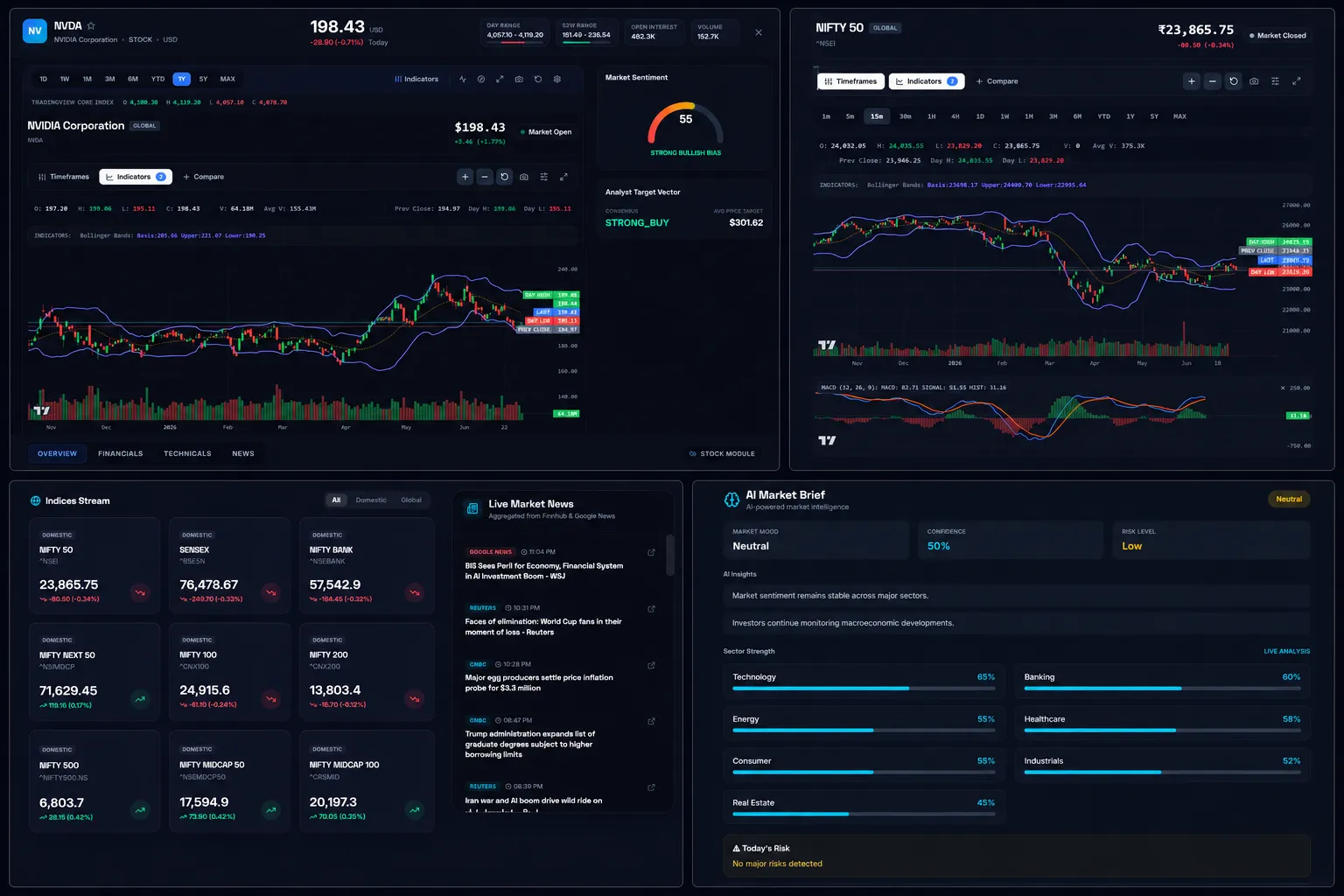Reset NVDA chart zoom beside the minus button
Image resolution: width=1344 pixels, height=896 pixels.
pos(504,177)
